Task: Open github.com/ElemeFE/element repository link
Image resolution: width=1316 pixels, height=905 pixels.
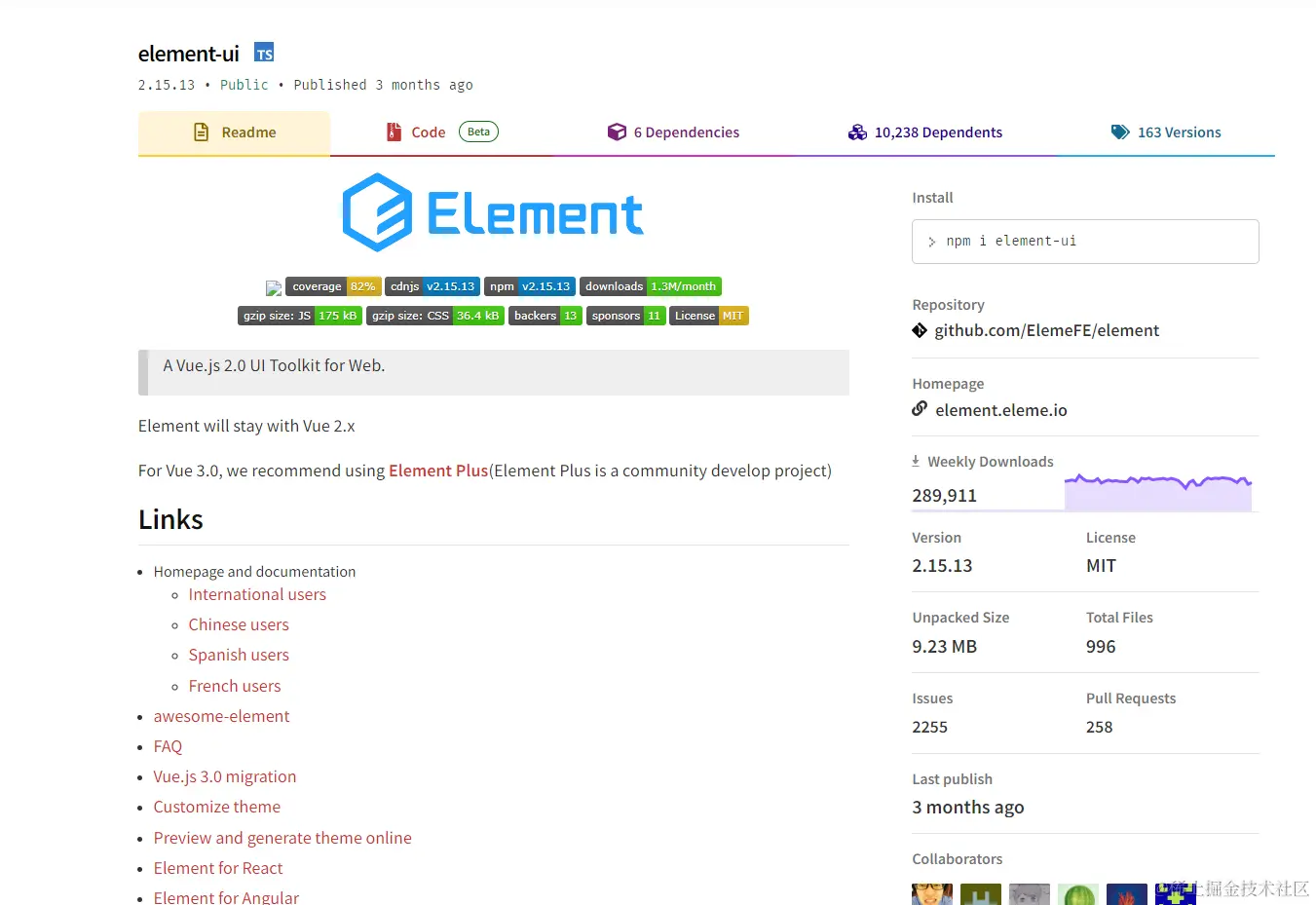Action: [x=1047, y=330]
